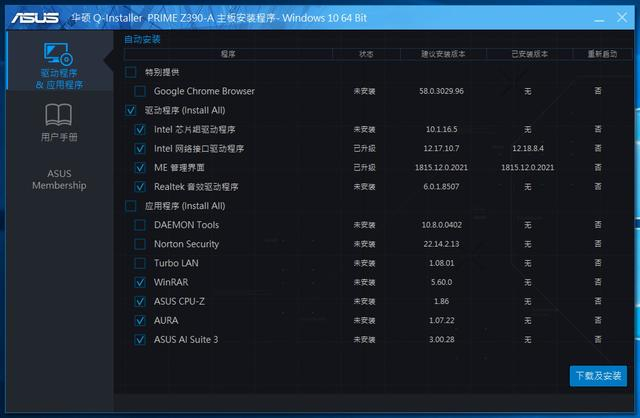Viewport: 640px width, 418px height.
Task: Check the Turbo LAN checkbox
Action: [x=140, y=263]
